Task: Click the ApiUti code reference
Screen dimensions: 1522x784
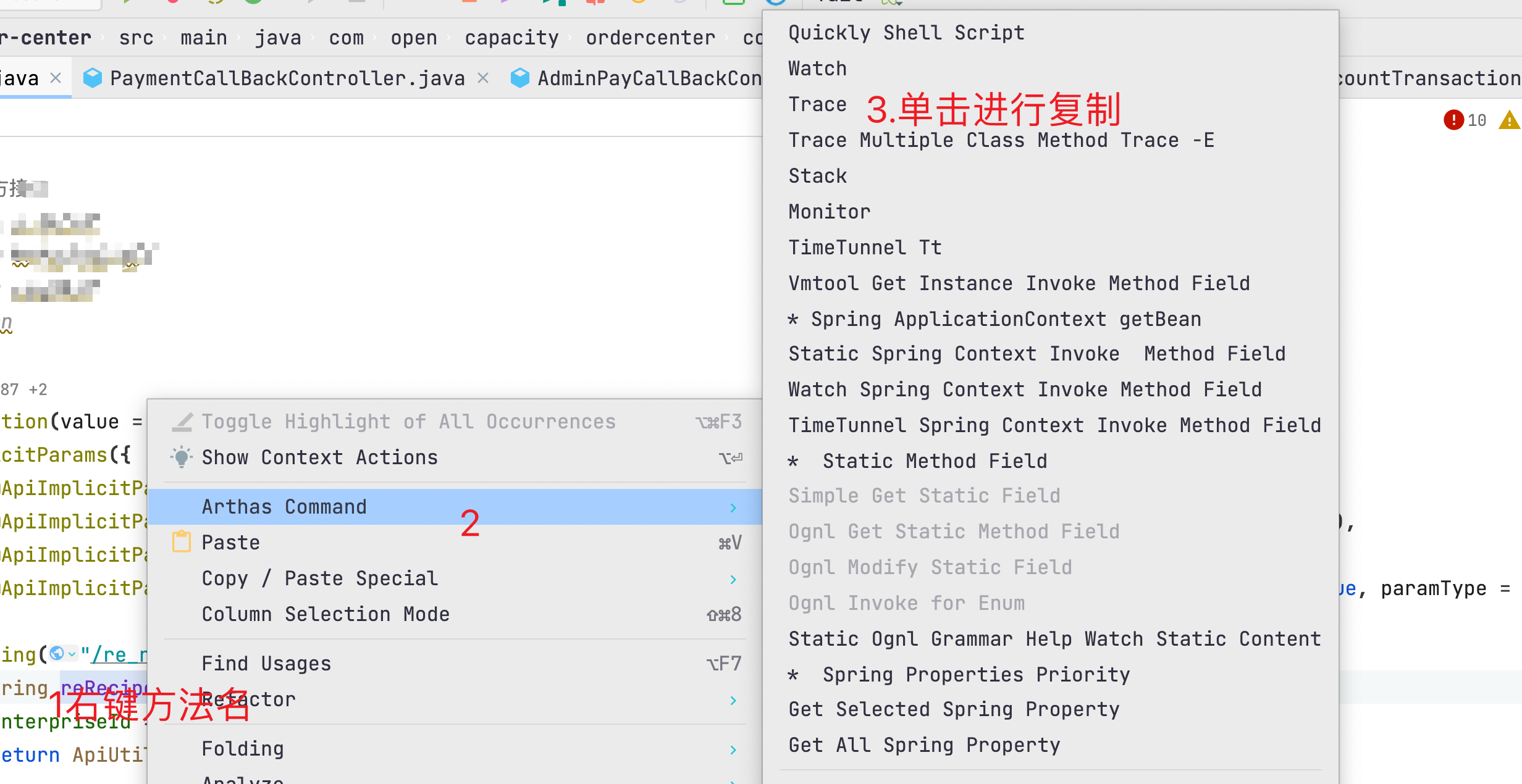Action: (109, 755)
